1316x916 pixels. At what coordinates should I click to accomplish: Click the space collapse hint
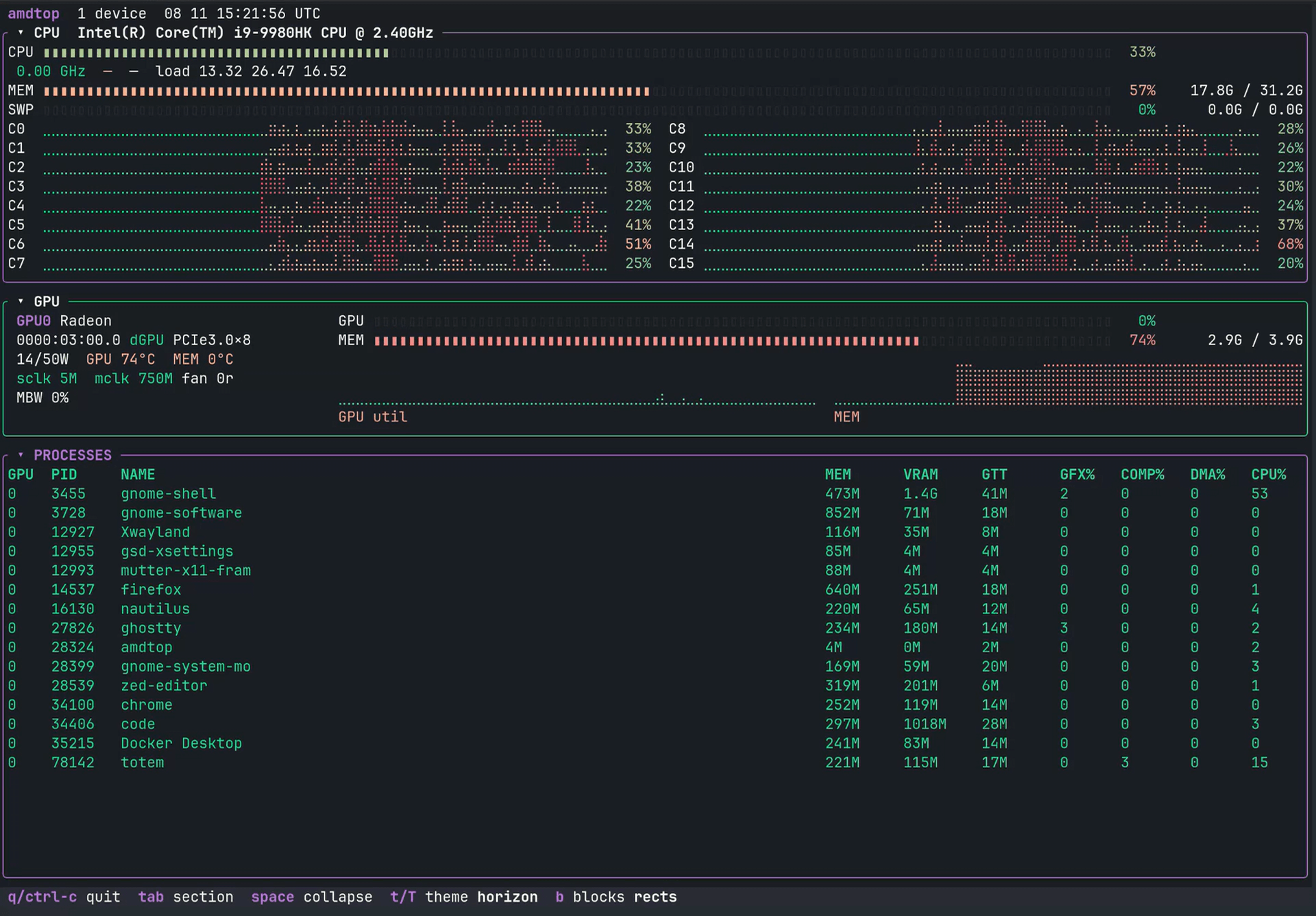tap(312, 897)
